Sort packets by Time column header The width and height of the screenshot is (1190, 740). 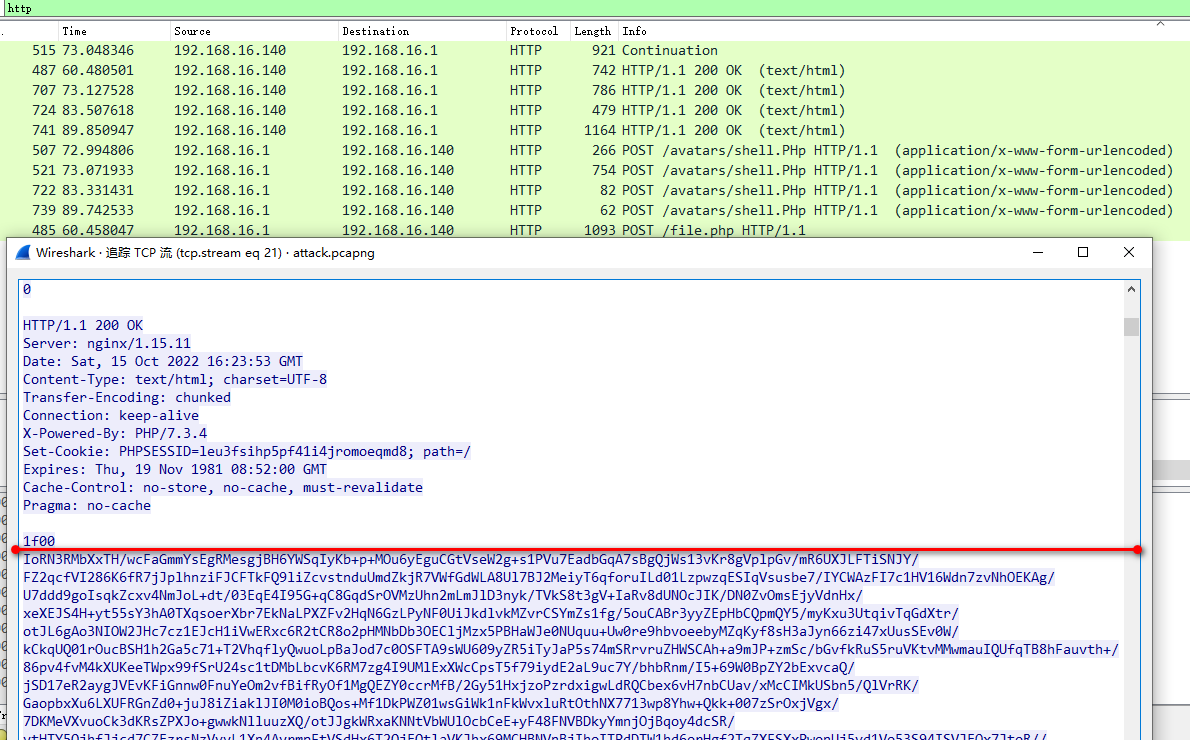point(115,31)
